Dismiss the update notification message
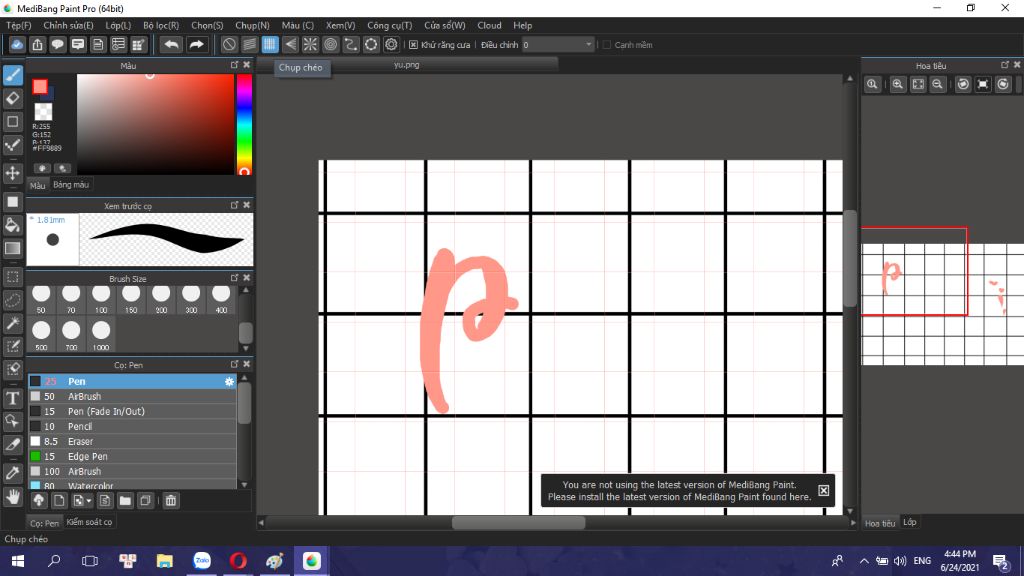The image size is (1024, 576). pyautogui.click(x=824, y=490)
